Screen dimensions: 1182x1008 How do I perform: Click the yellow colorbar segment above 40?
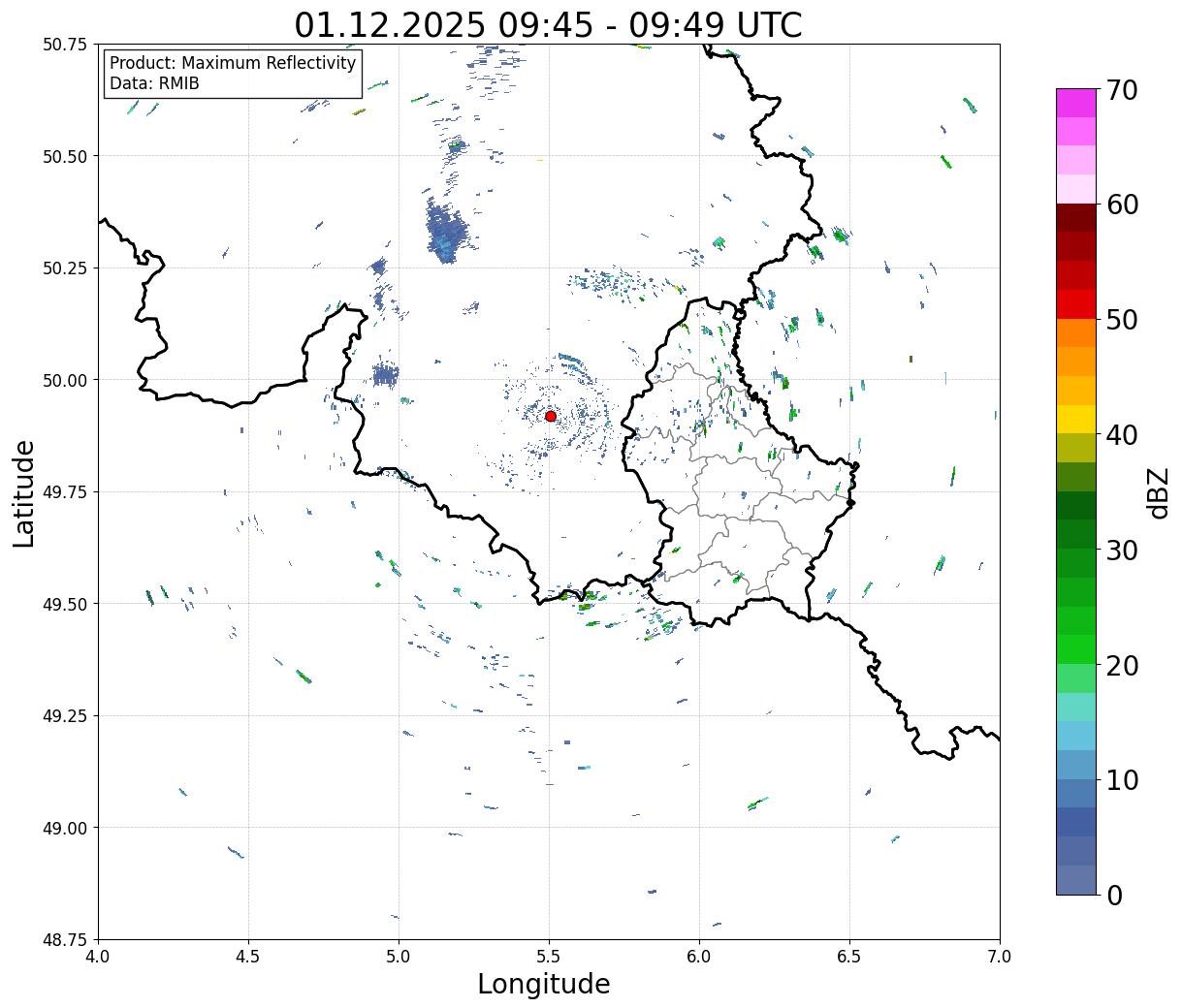(x=1076, y=419)
